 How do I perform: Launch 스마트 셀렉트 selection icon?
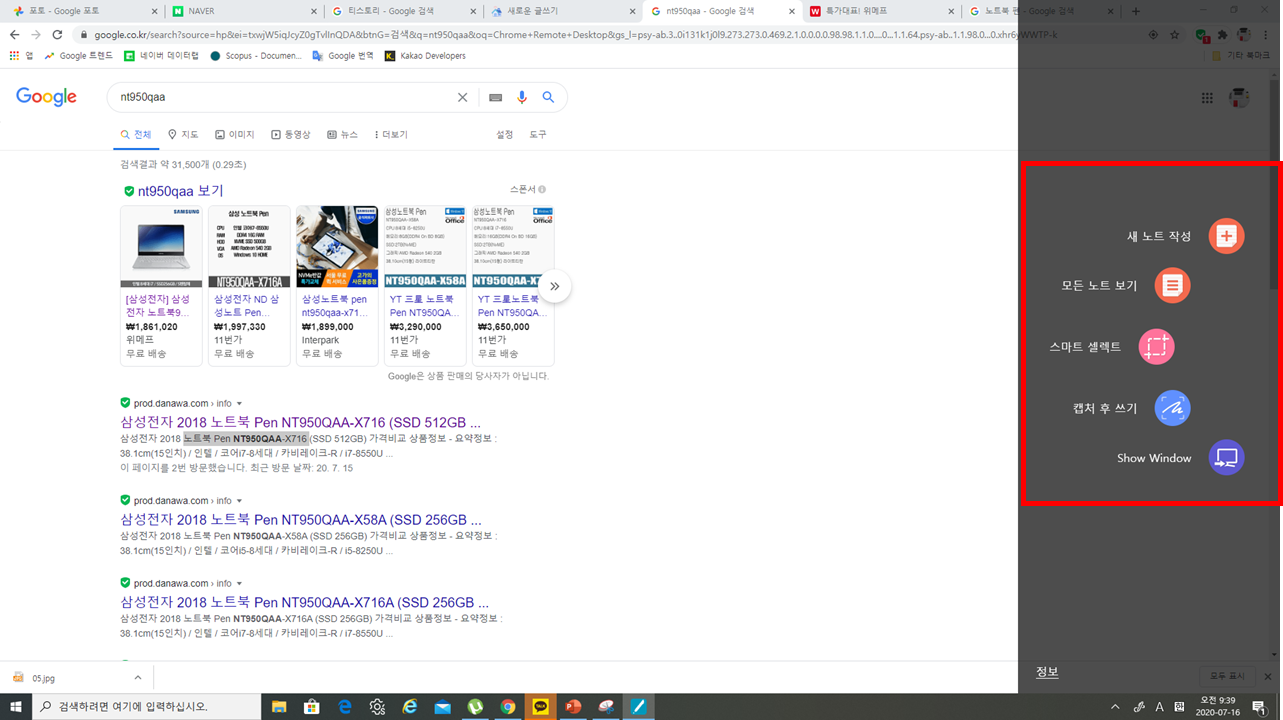[1156, 347]
